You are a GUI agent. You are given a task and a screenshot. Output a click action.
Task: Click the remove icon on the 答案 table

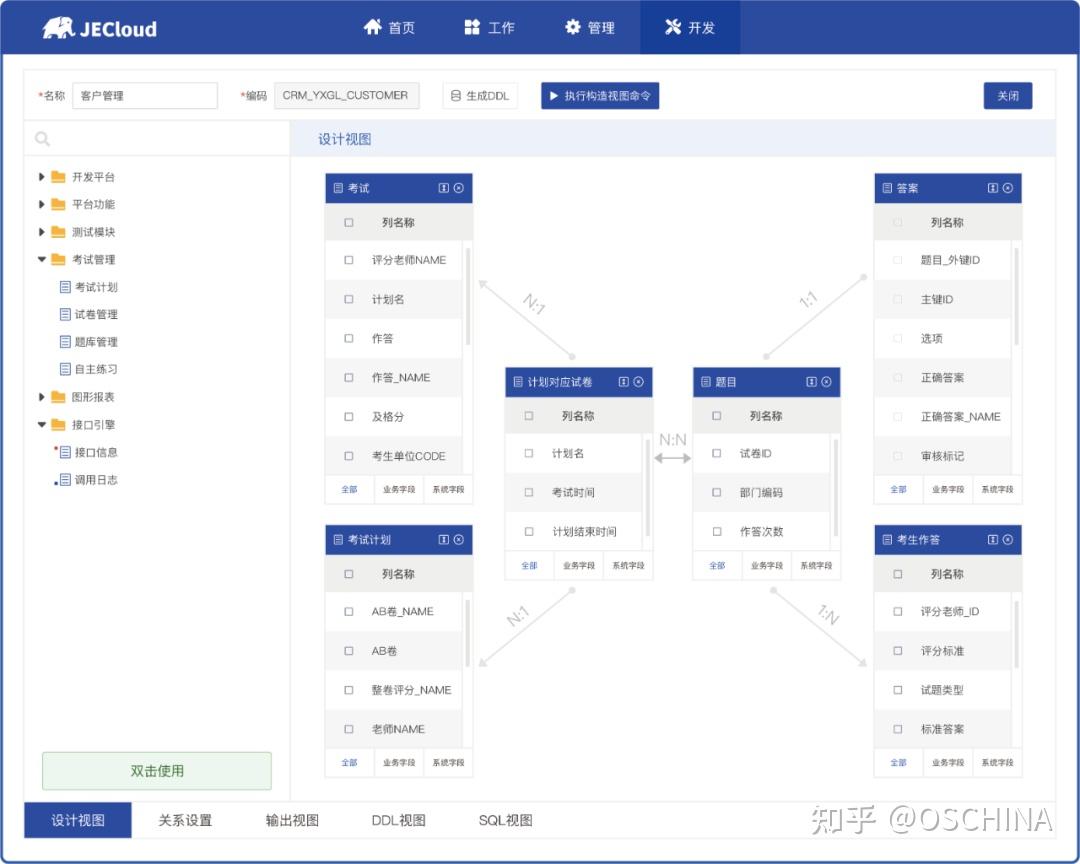pyautogui.click(x=1009, y=188)
